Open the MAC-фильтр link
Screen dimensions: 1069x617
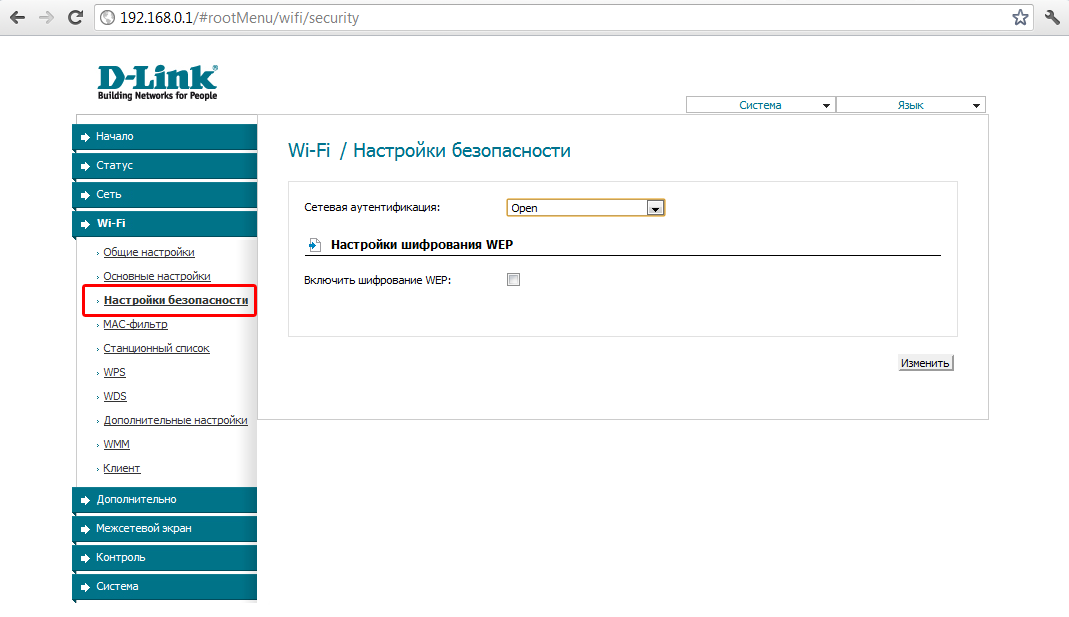pos(135,325)
